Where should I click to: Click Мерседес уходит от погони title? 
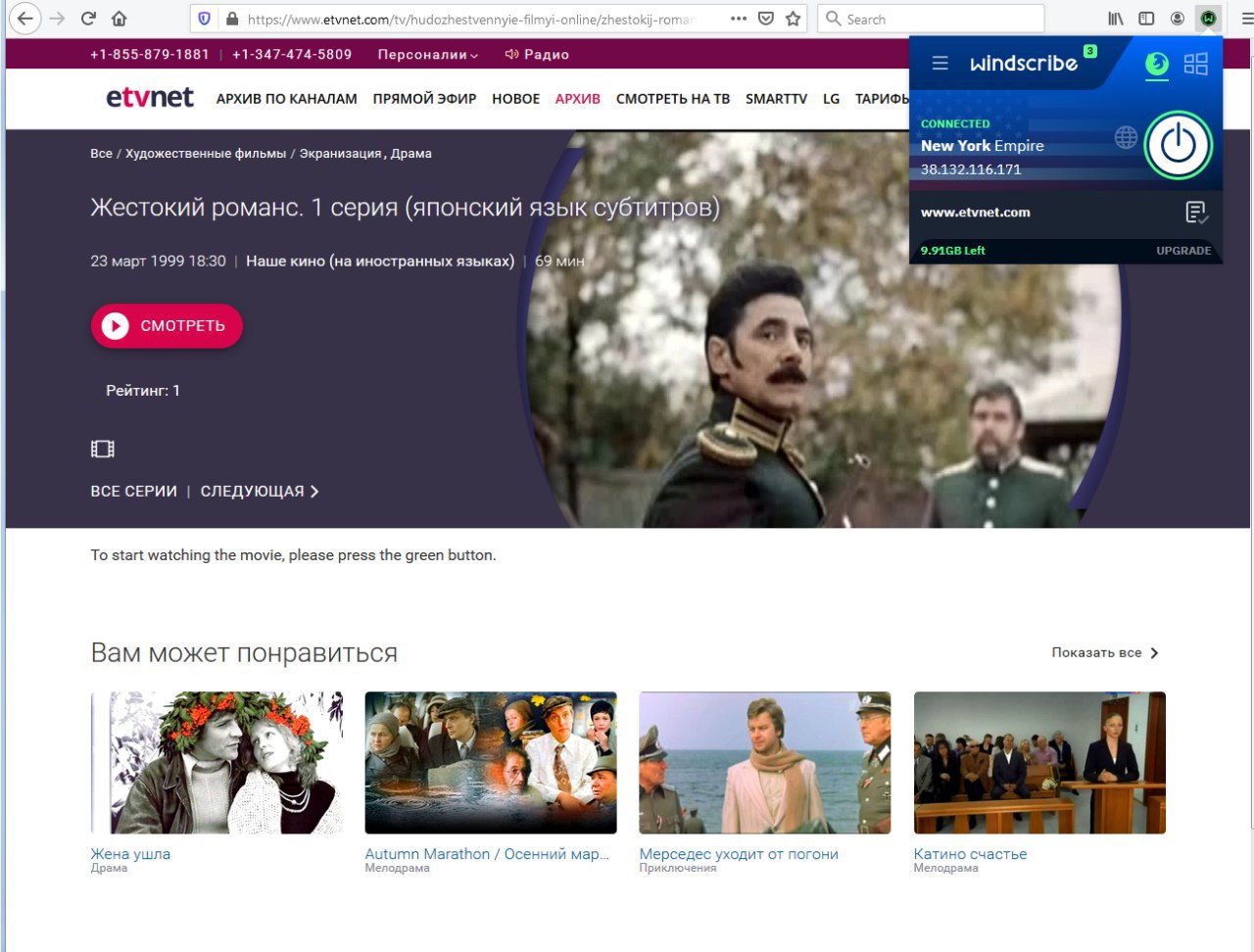(739, 854)
